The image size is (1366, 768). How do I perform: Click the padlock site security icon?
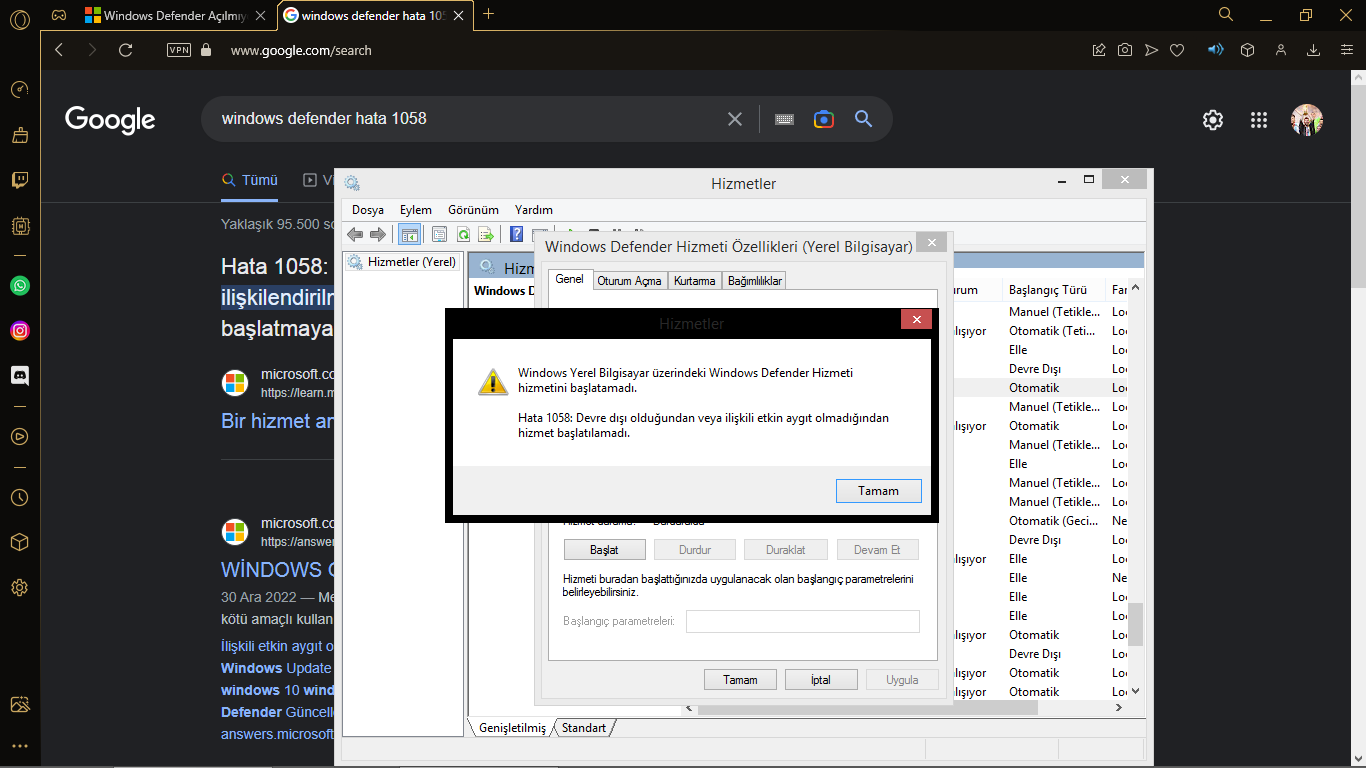click(x=206, y=50)
